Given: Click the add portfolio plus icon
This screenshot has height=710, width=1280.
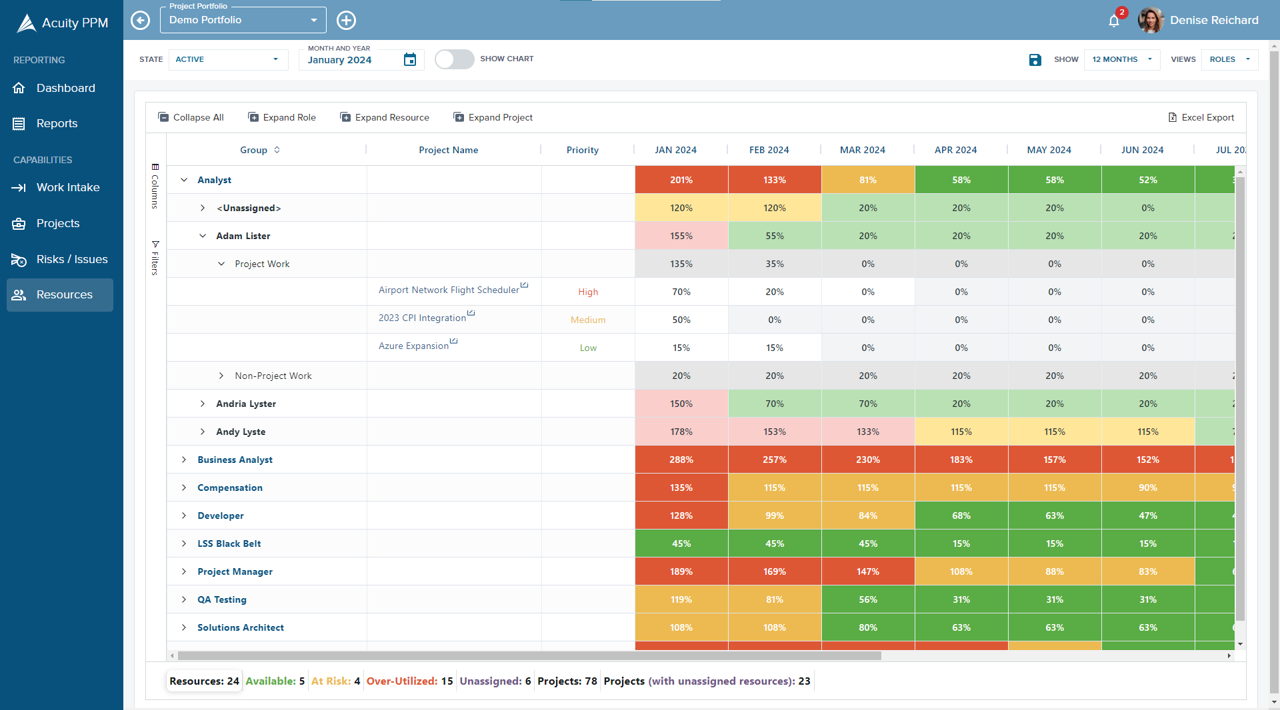Looking at the screenshot, I should click(346, 20).
